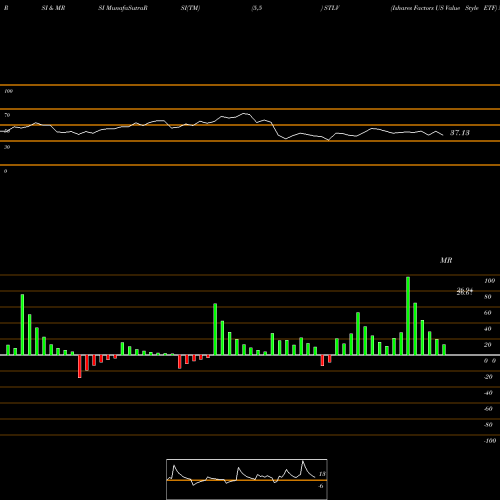Click the RSI value label 37.13
Image resolution: width=500 pixels, height=500 pixels.
[460, 133]
